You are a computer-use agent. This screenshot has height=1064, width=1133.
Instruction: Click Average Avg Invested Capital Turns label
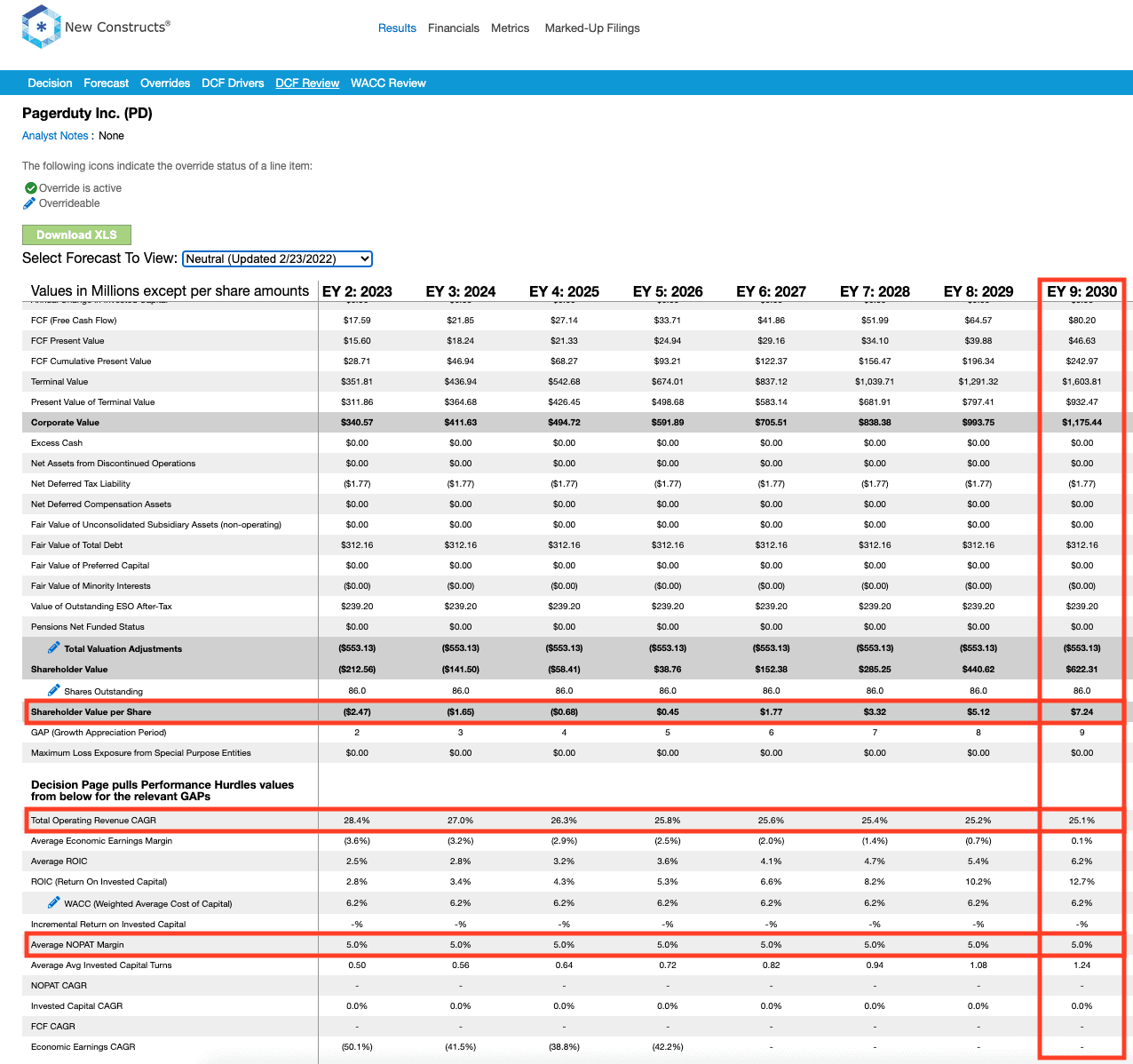[101, 965]
